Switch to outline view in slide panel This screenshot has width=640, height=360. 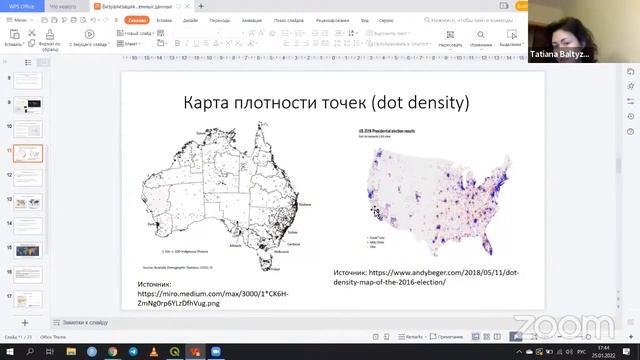(28, 62)
